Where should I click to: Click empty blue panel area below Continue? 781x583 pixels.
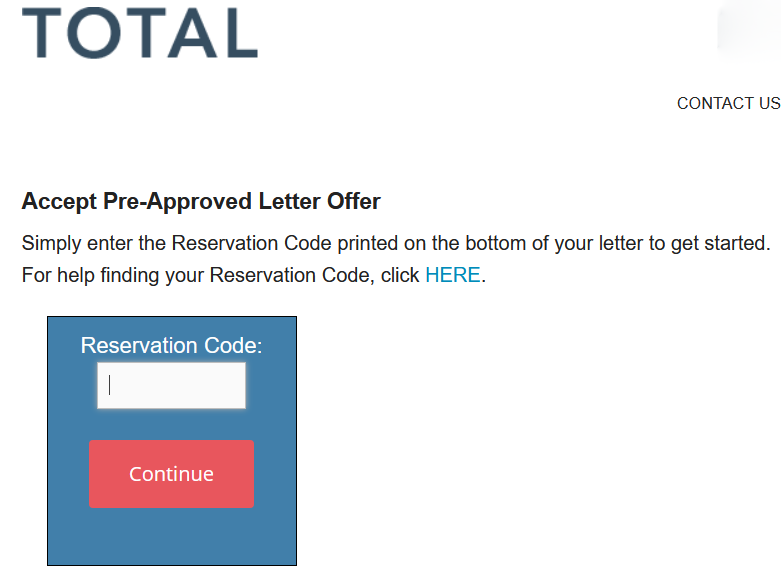[x=171, y=537]
